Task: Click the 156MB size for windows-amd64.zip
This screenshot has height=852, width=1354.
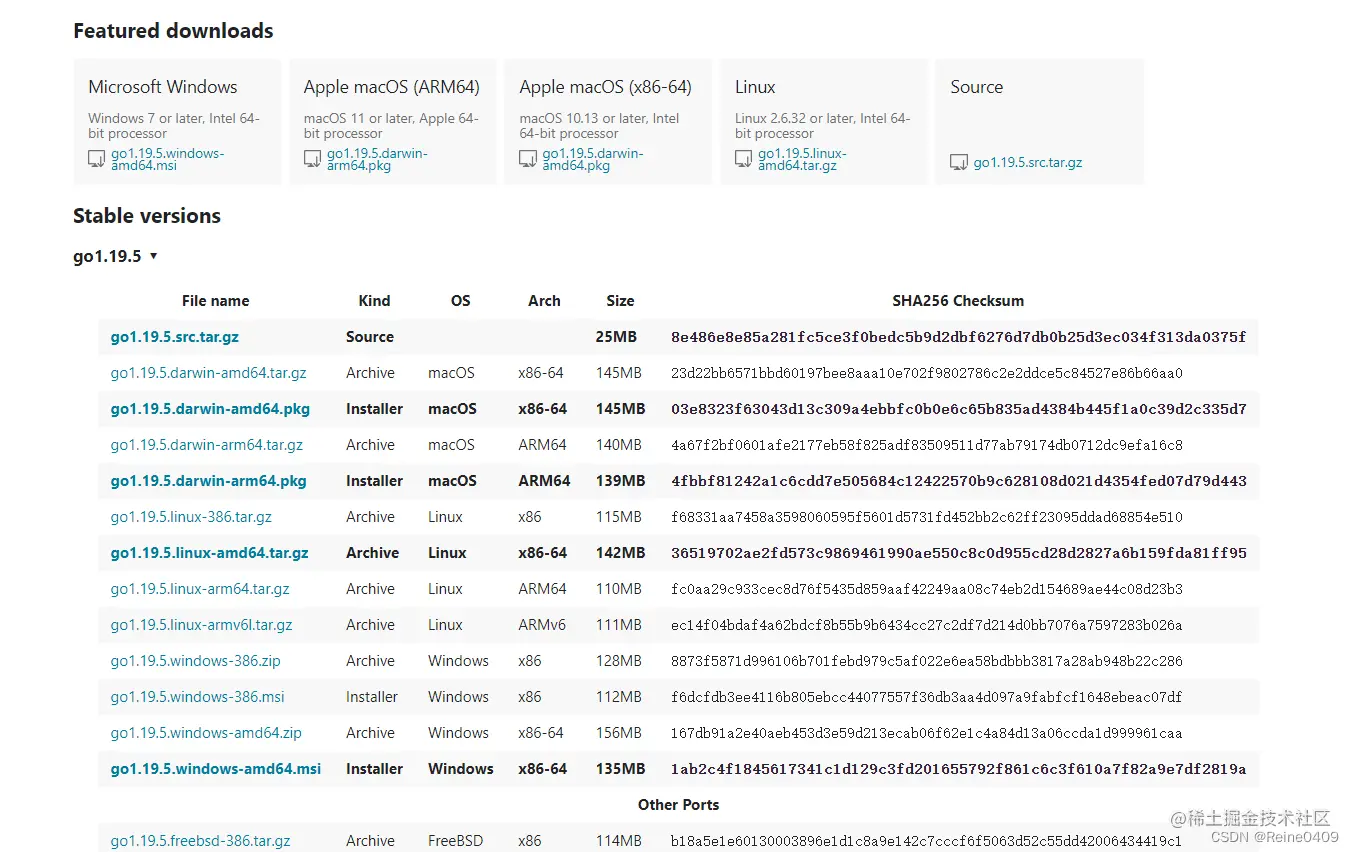Action: pos(619,733)
